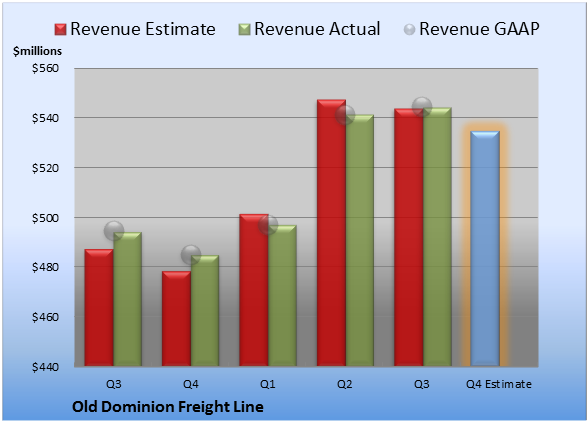Select the green actual bar above Q2
The width and height of the screenshot is (588, 422).
[x=360, y=240]
